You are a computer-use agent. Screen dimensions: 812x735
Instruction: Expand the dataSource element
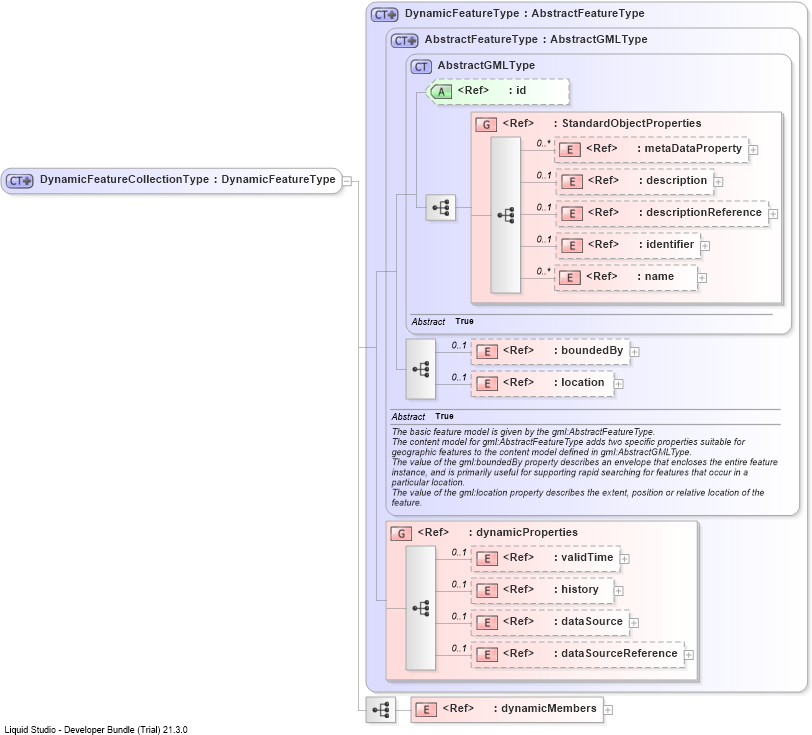[x=634, y=623]
